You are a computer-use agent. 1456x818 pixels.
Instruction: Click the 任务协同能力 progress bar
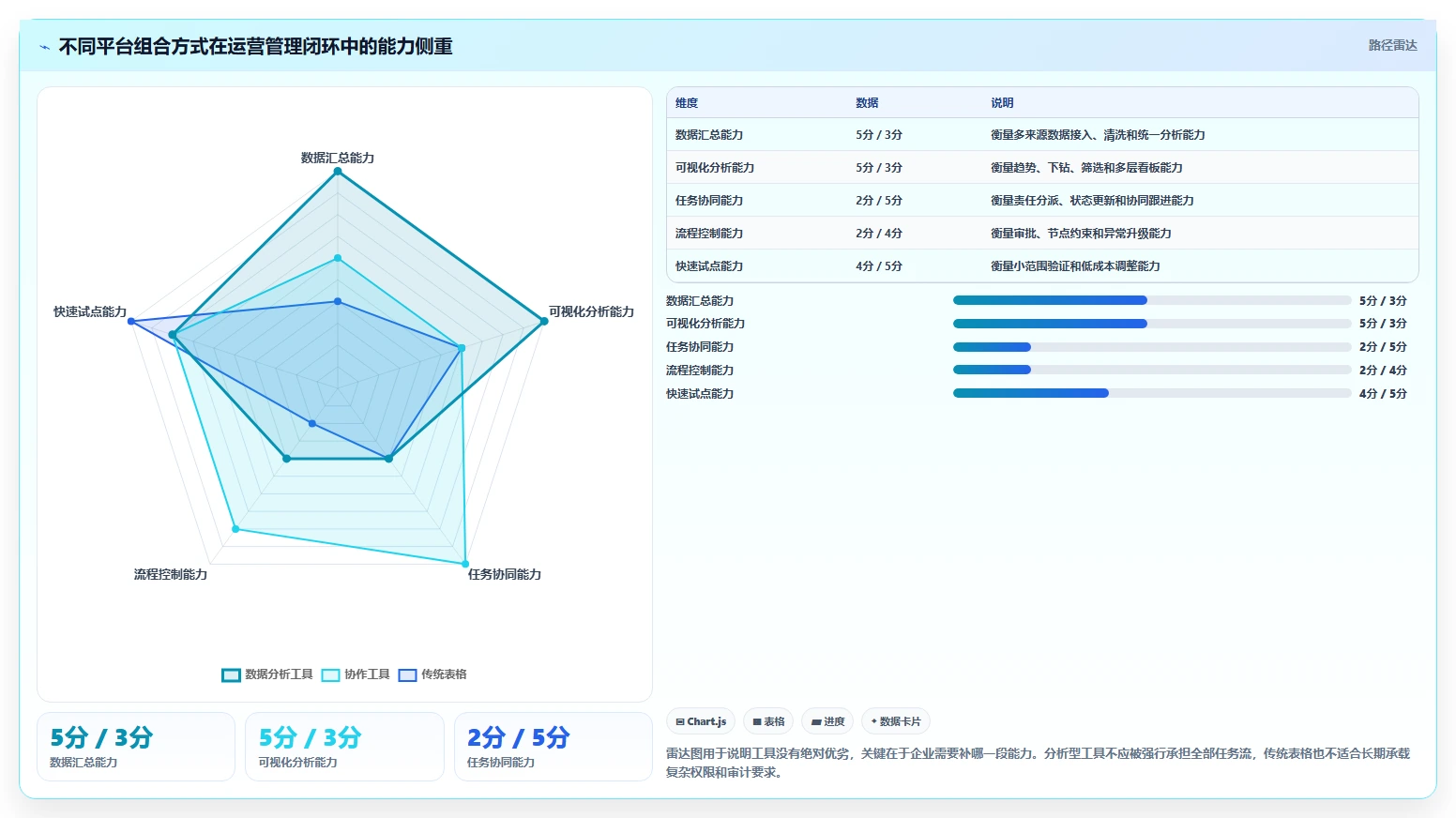[x=1152, y=347]
